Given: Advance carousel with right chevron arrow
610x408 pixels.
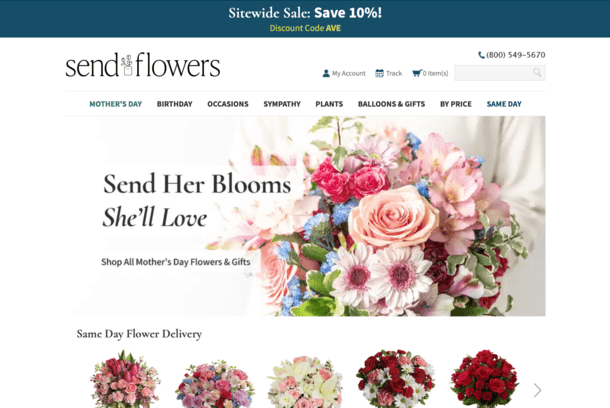Looking at the screenshot, I should tap(537, 390).
